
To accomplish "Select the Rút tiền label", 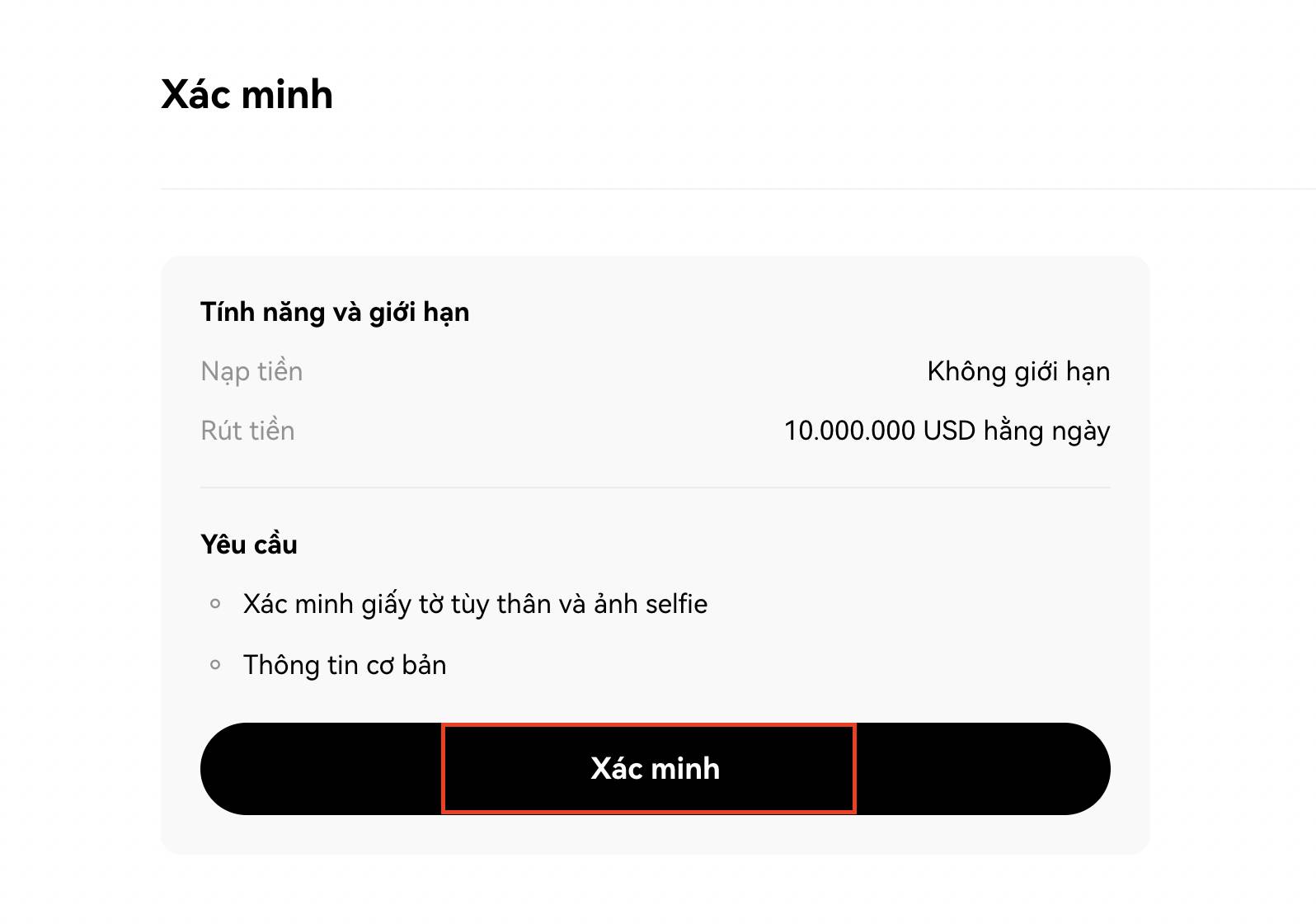I will coord(247,431).
